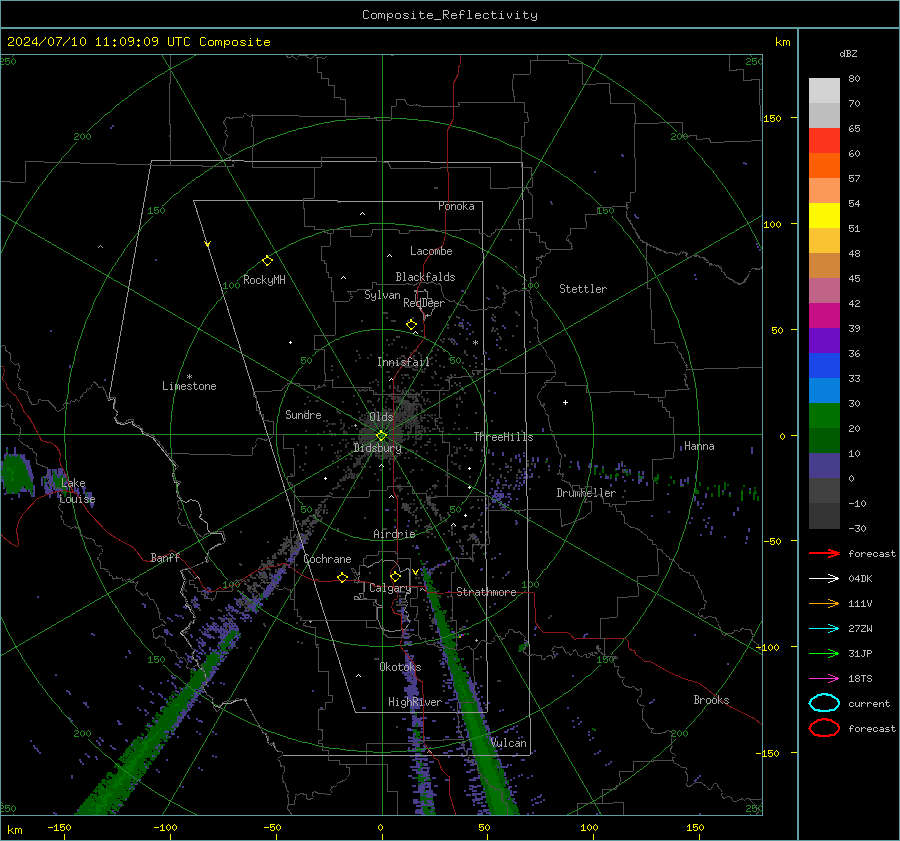900x841 pixels.
Task: Select the green 30 dBZ color swatch
Action: tap(824, 415)
